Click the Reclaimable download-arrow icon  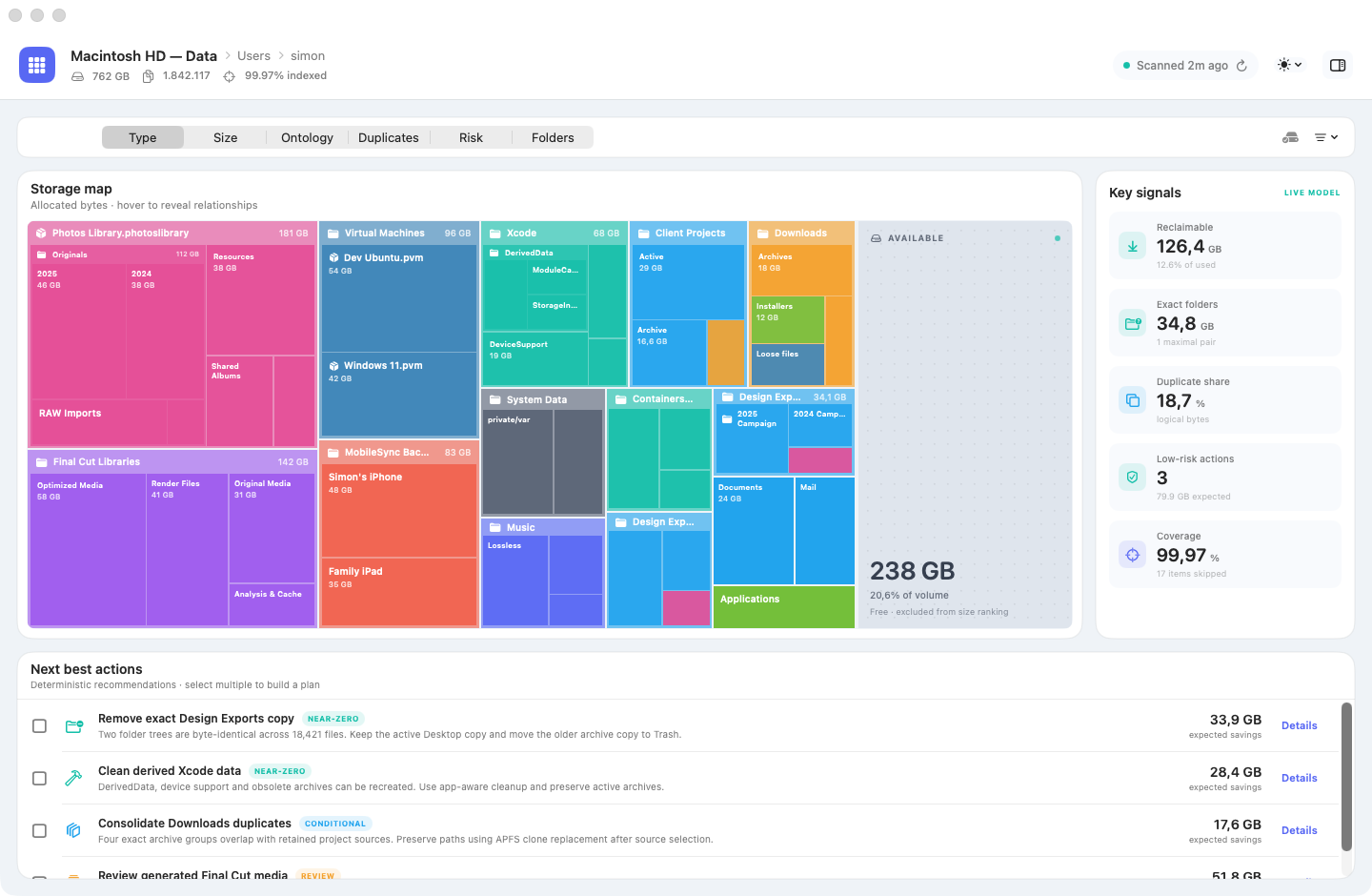click(1133, 246)
